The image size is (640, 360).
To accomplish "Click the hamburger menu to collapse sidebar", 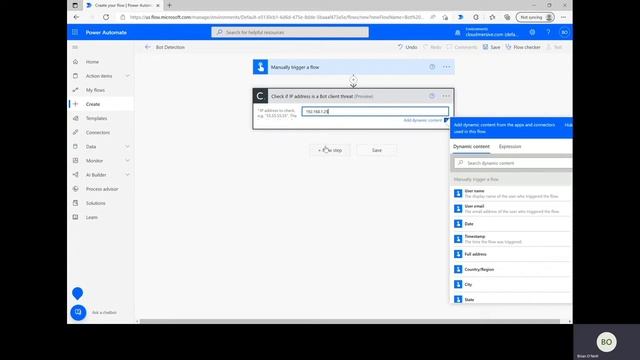I will click(x=75, y=47).
